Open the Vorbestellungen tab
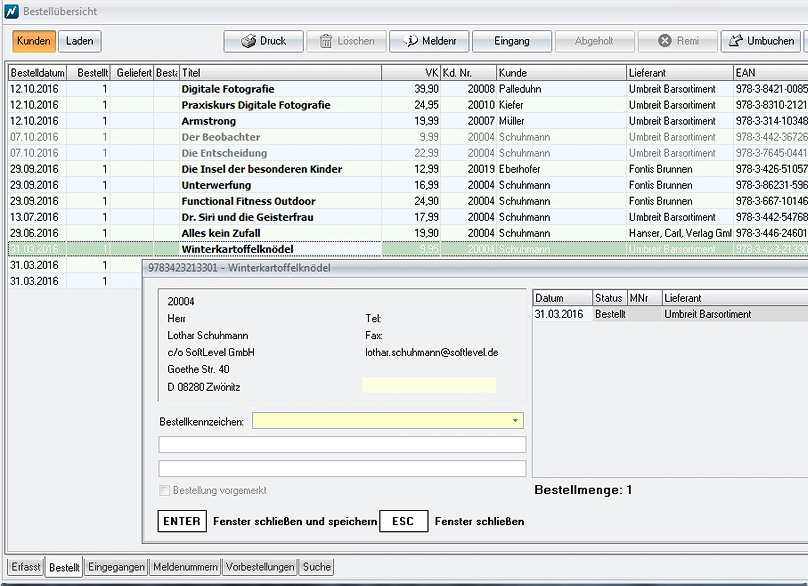Screen dimensions: 808x586 pyautogui.click(x=260, y=567)
